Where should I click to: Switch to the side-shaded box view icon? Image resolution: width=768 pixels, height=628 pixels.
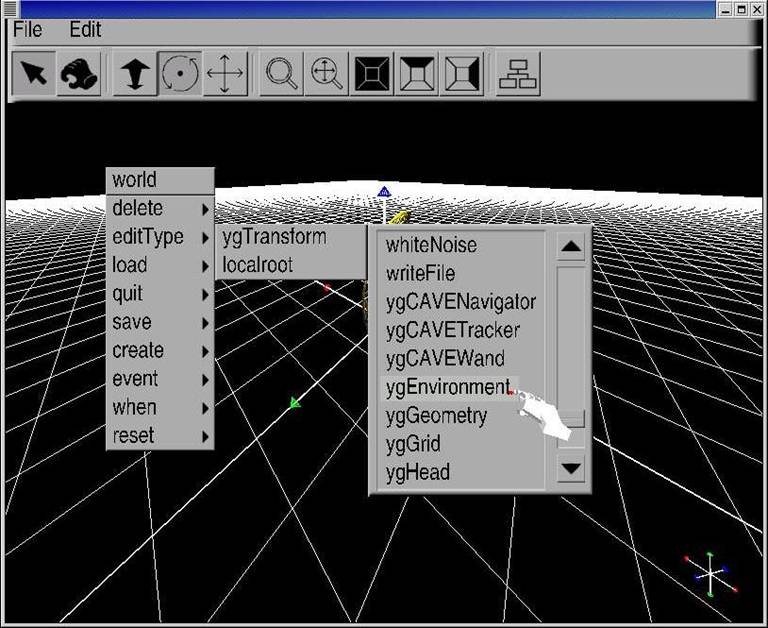point(461,73)
